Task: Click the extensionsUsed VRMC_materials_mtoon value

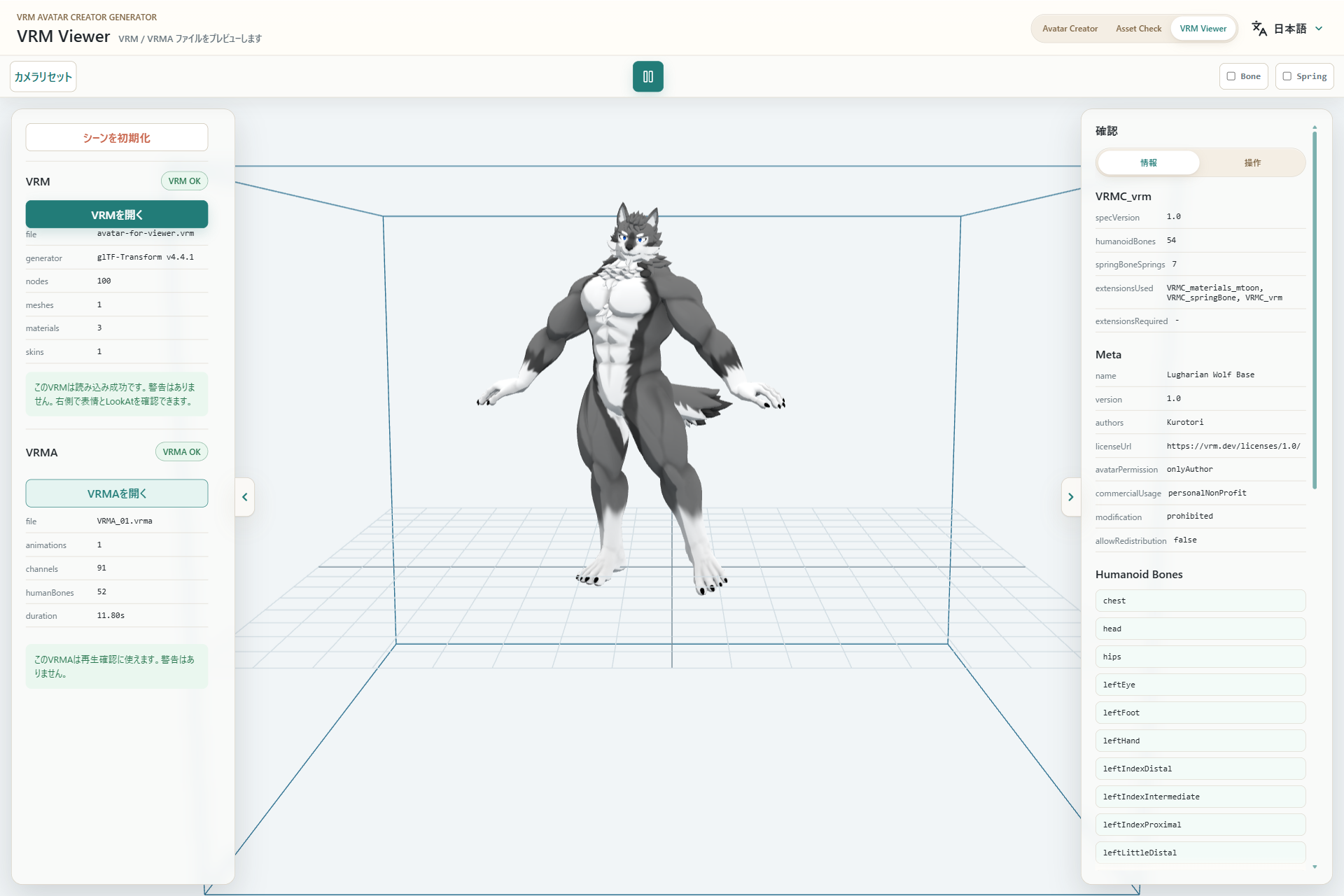Action: [x=1224, y=293]
